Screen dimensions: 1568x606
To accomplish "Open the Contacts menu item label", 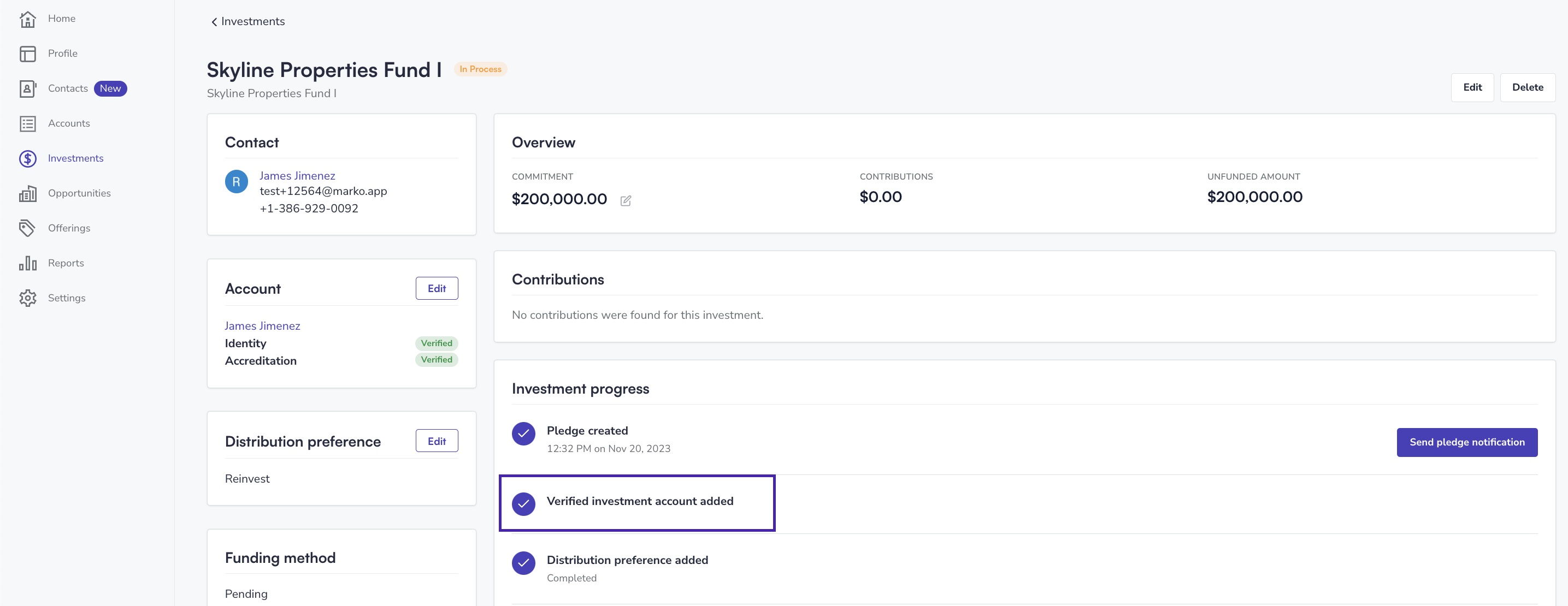I will (68, 88).
